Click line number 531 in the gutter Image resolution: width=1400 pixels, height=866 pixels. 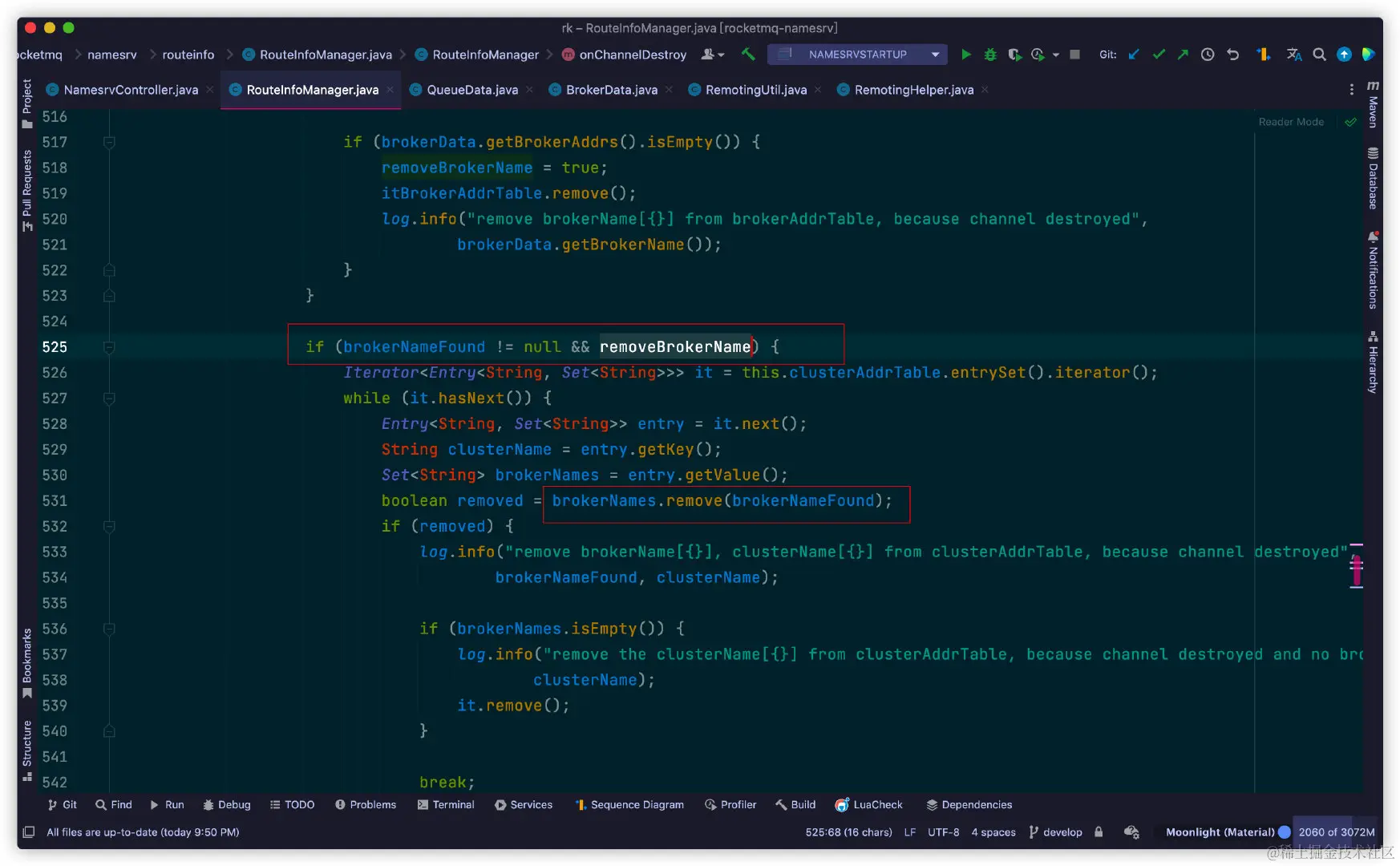coord(55,501)
